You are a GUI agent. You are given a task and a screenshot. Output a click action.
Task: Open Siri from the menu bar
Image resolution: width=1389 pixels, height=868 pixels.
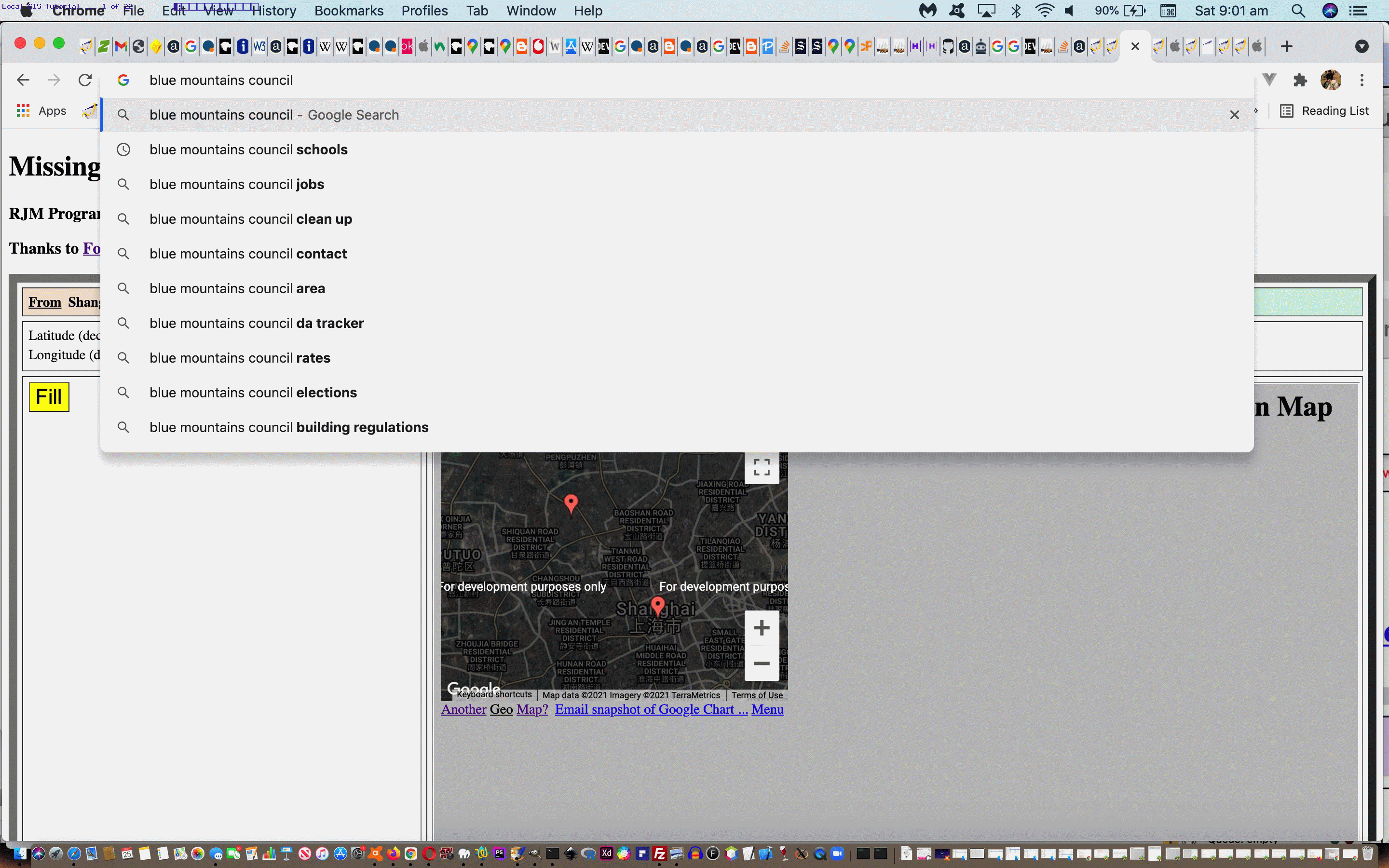click(1330, 11)
